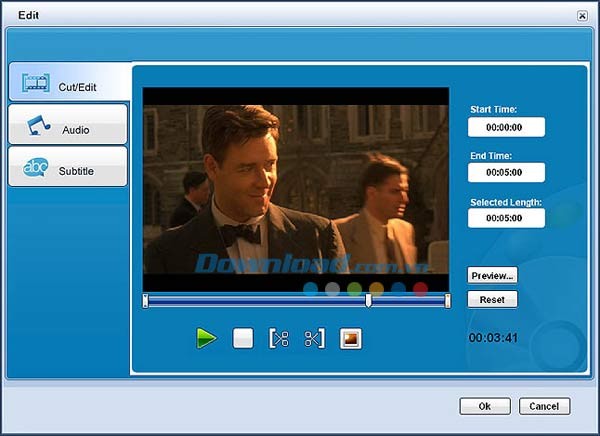Set end point with right-bracket scissors icon
Screen dimensions: 600x436
pos(315,338)
